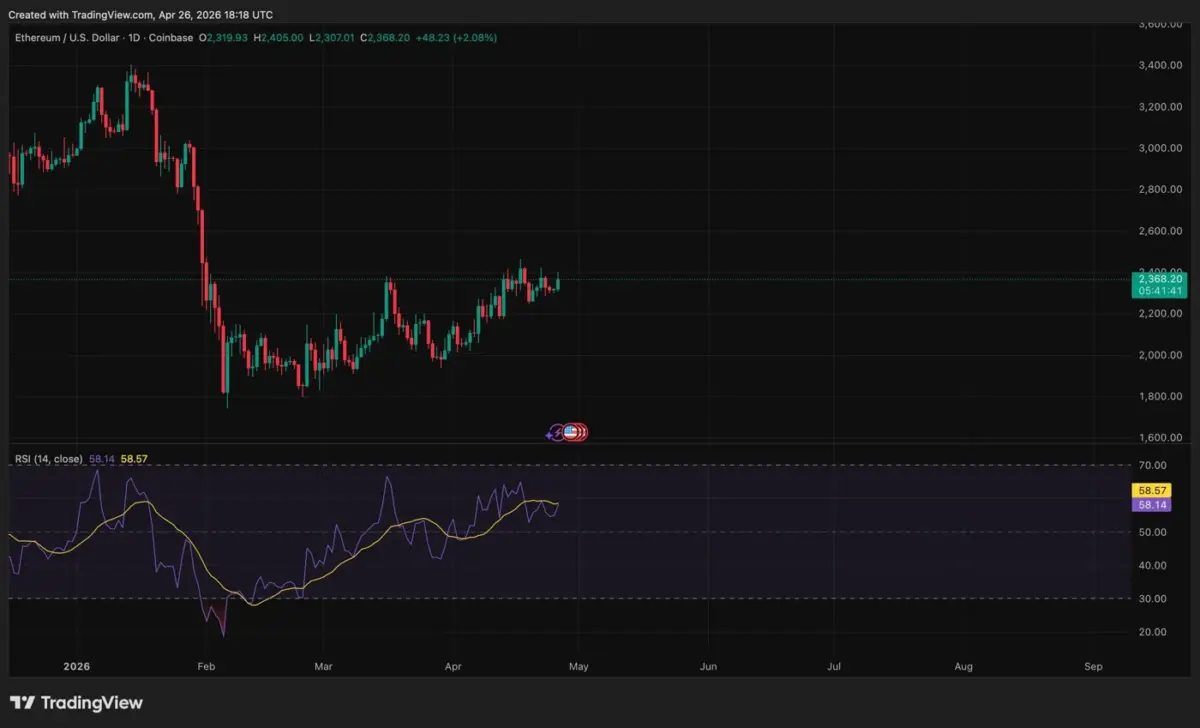Image resolution: width=1200 pixels, height=728 pixels.
Task: Click the RSI (14, close) indicator label
Action: tap(49, 459)
